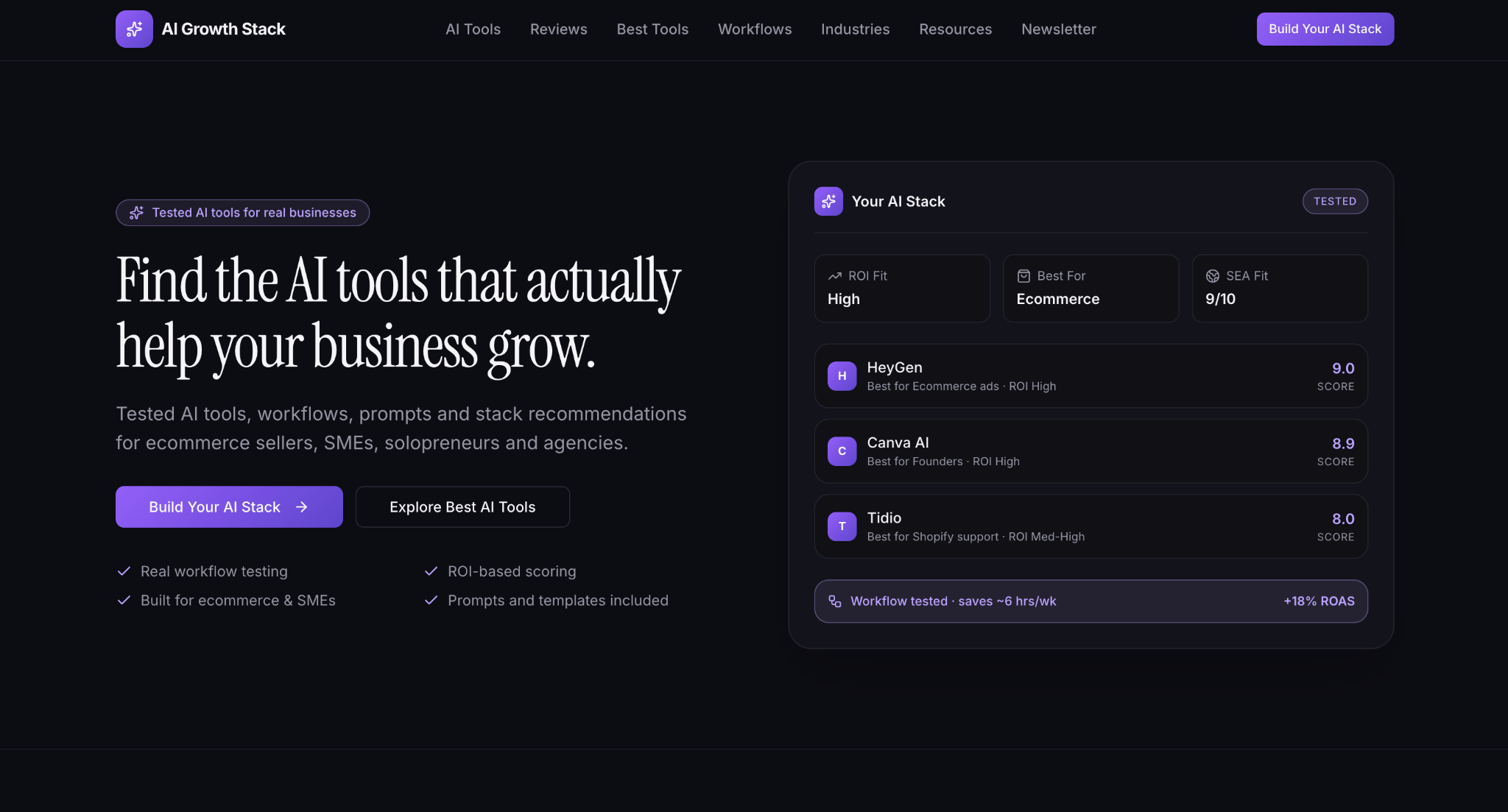Click the header Build Your AI Stack button

pos(1325,29)
